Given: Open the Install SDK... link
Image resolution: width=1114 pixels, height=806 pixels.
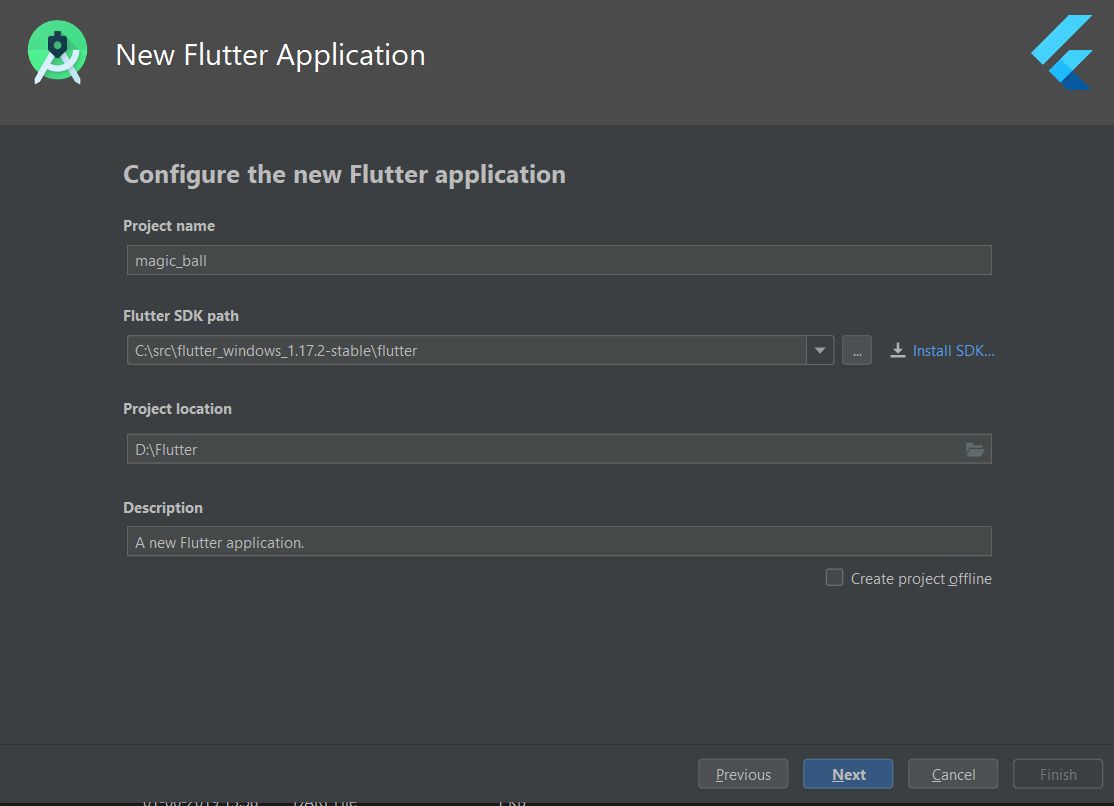Looking at the screenshot, I should (953, 350).
